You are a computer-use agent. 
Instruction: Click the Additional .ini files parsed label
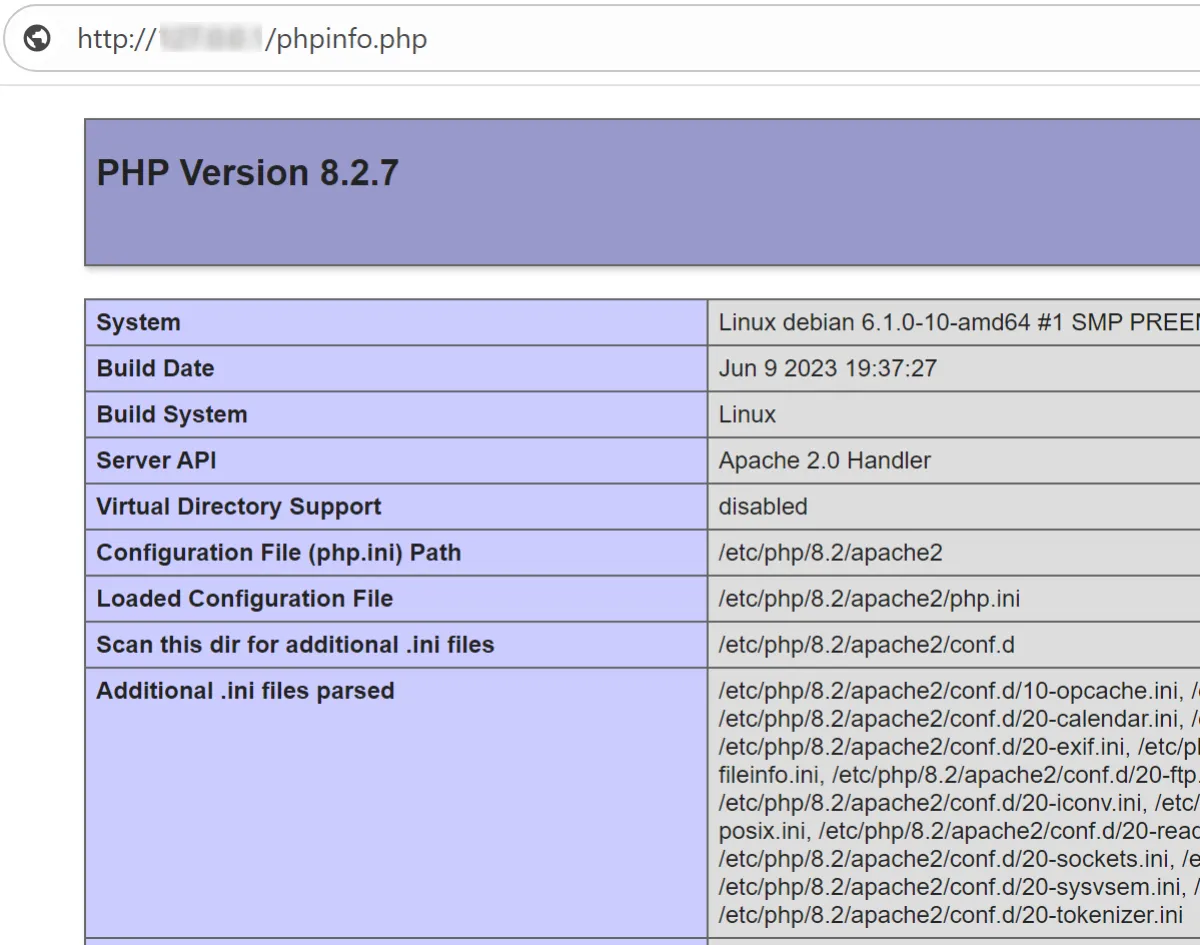[x=245, y=691]
